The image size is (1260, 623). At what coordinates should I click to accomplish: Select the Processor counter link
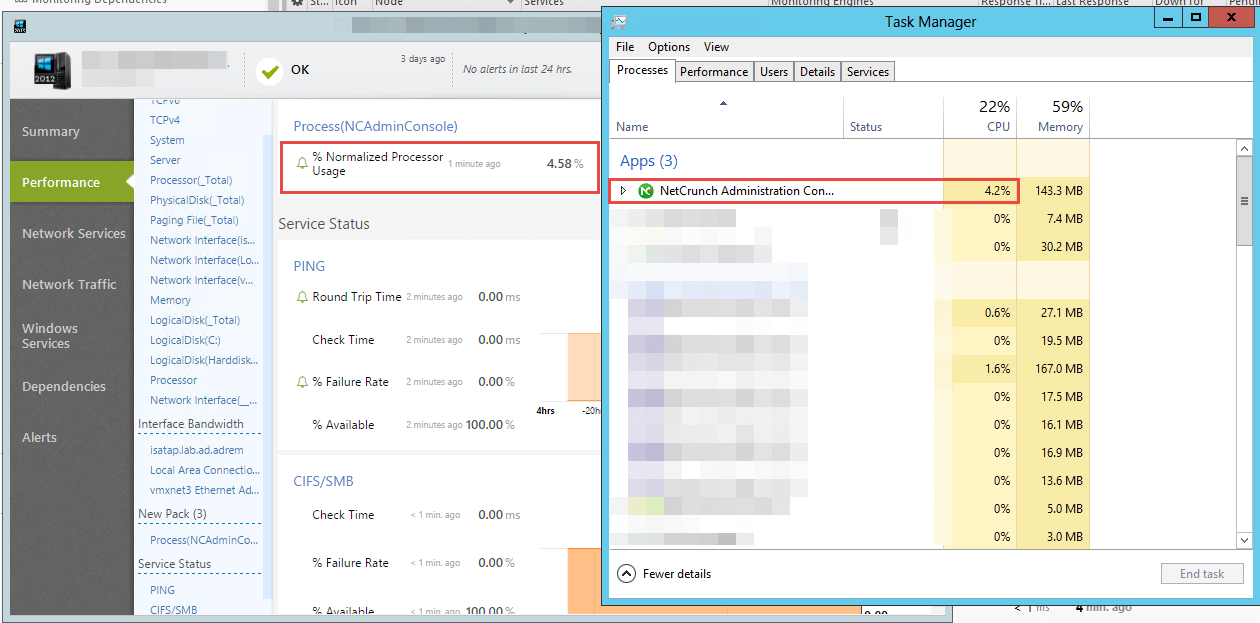[x=174, y=380]
